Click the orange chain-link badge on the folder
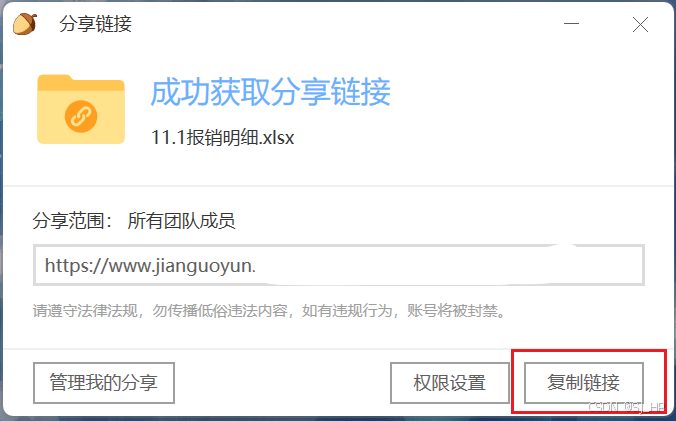 (81, 116)
